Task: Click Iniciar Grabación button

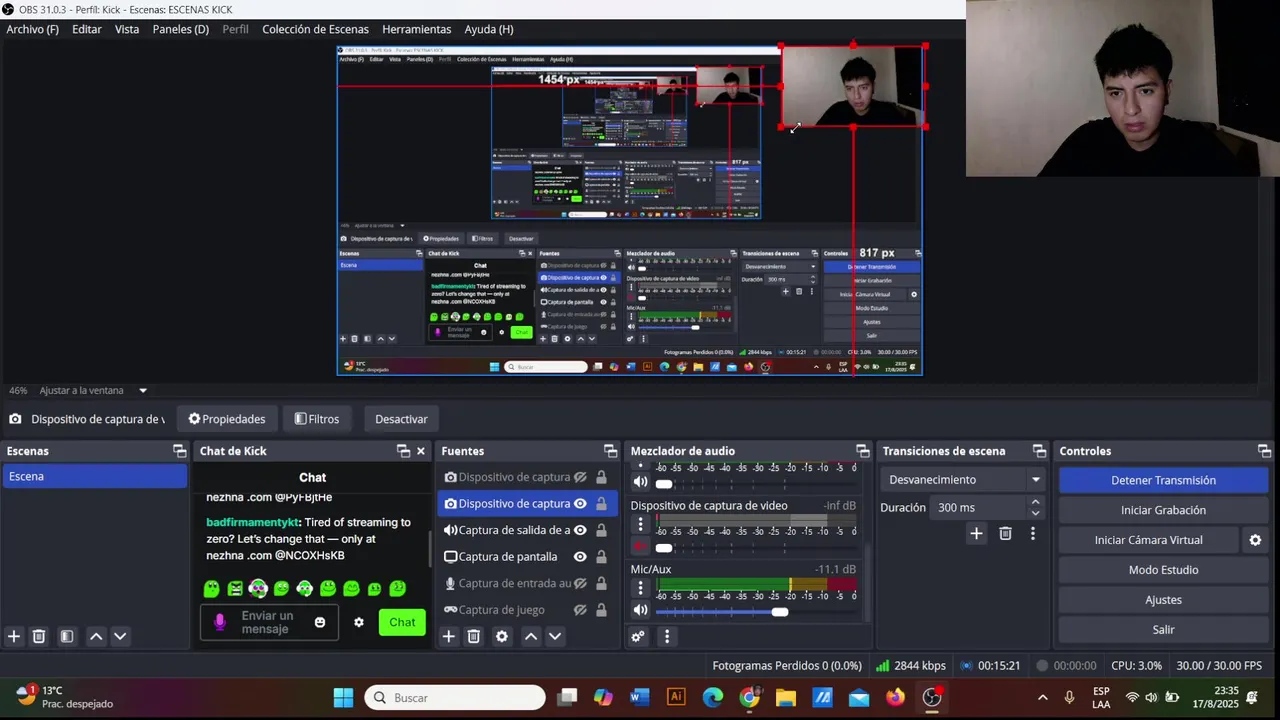Action: pyautogui.click(x=1163, y=510)
